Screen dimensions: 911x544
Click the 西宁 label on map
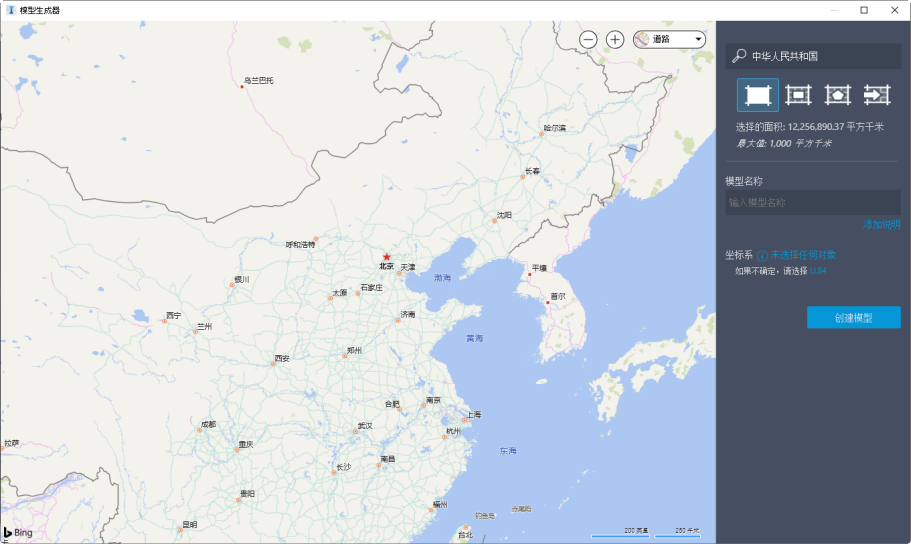pos(174,316)
